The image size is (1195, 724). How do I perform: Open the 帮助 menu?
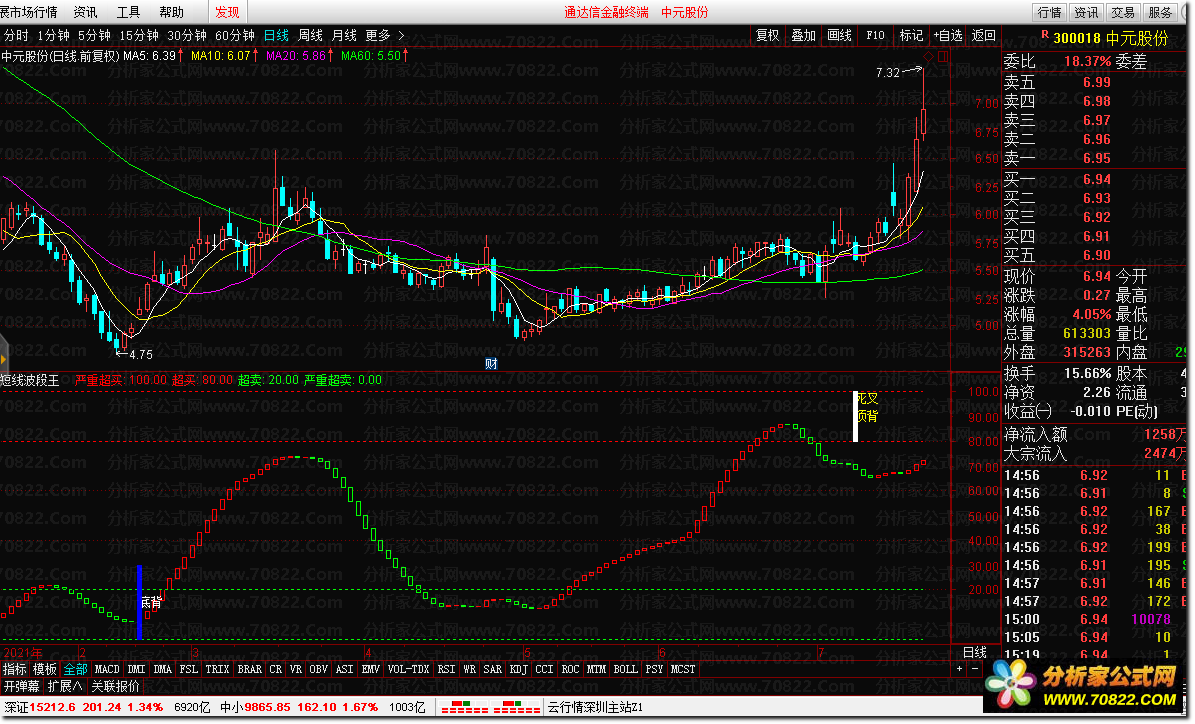click(x=171, y=12)
